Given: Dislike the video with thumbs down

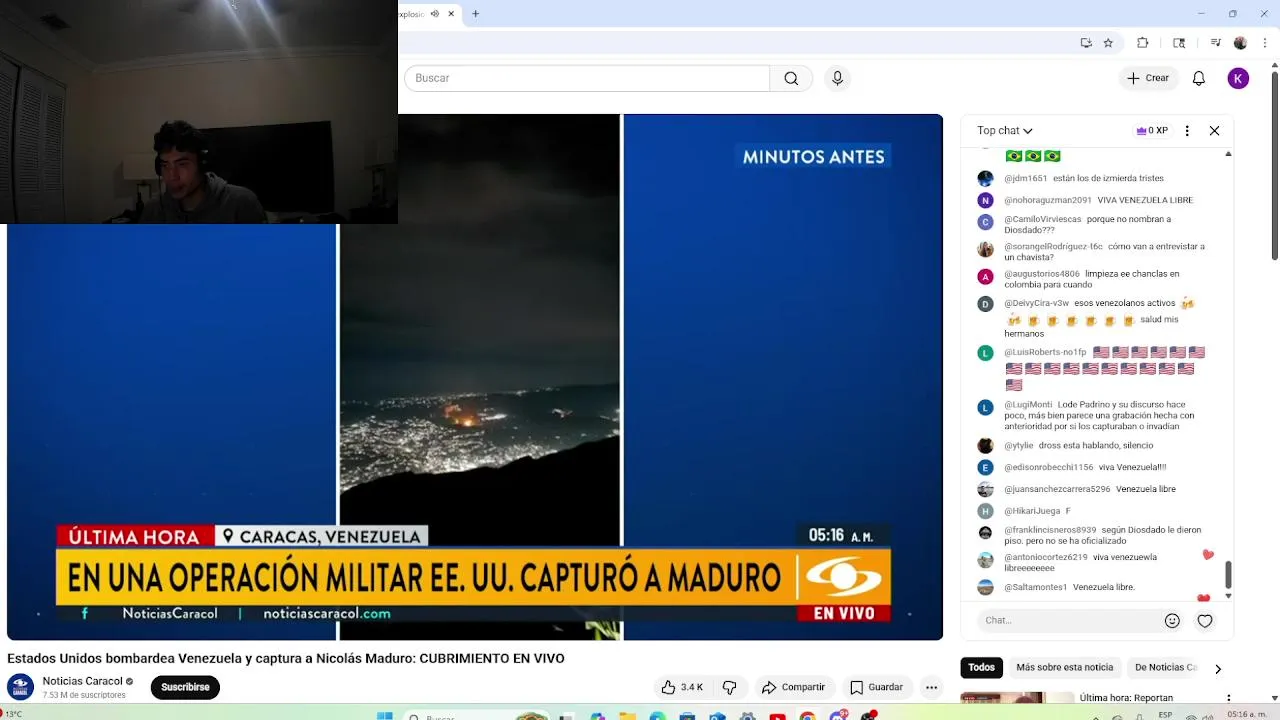Looking at the screenshot, I should (729, 687).
